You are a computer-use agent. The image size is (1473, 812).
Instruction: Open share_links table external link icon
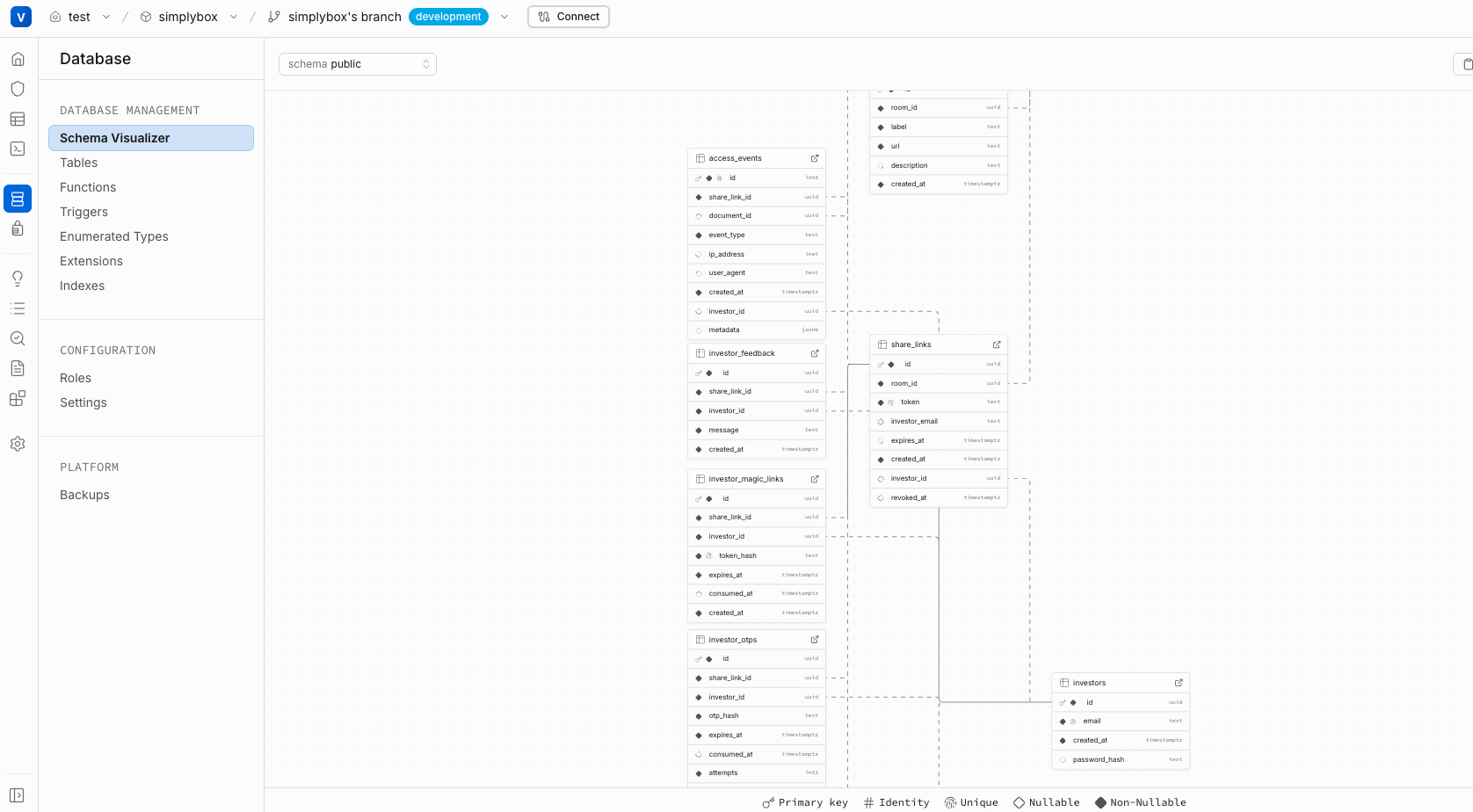tap(997, 344)
